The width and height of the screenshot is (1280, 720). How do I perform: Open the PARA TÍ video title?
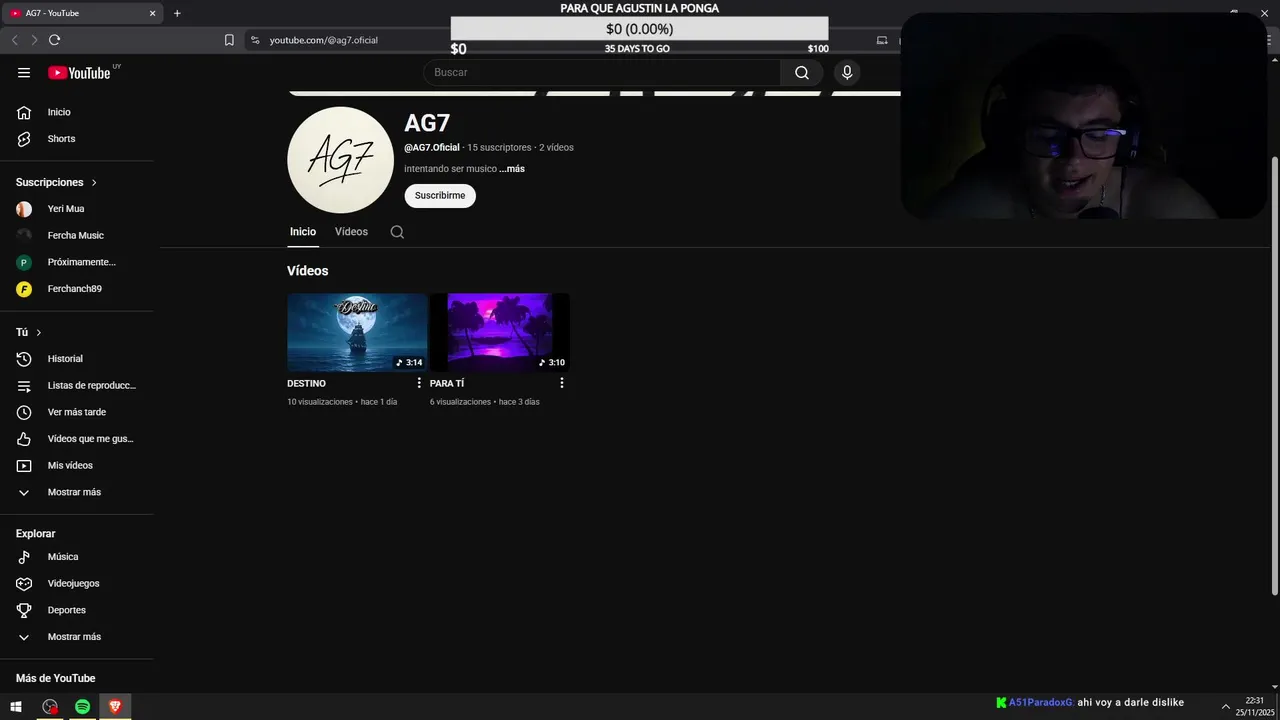point(447,383)
